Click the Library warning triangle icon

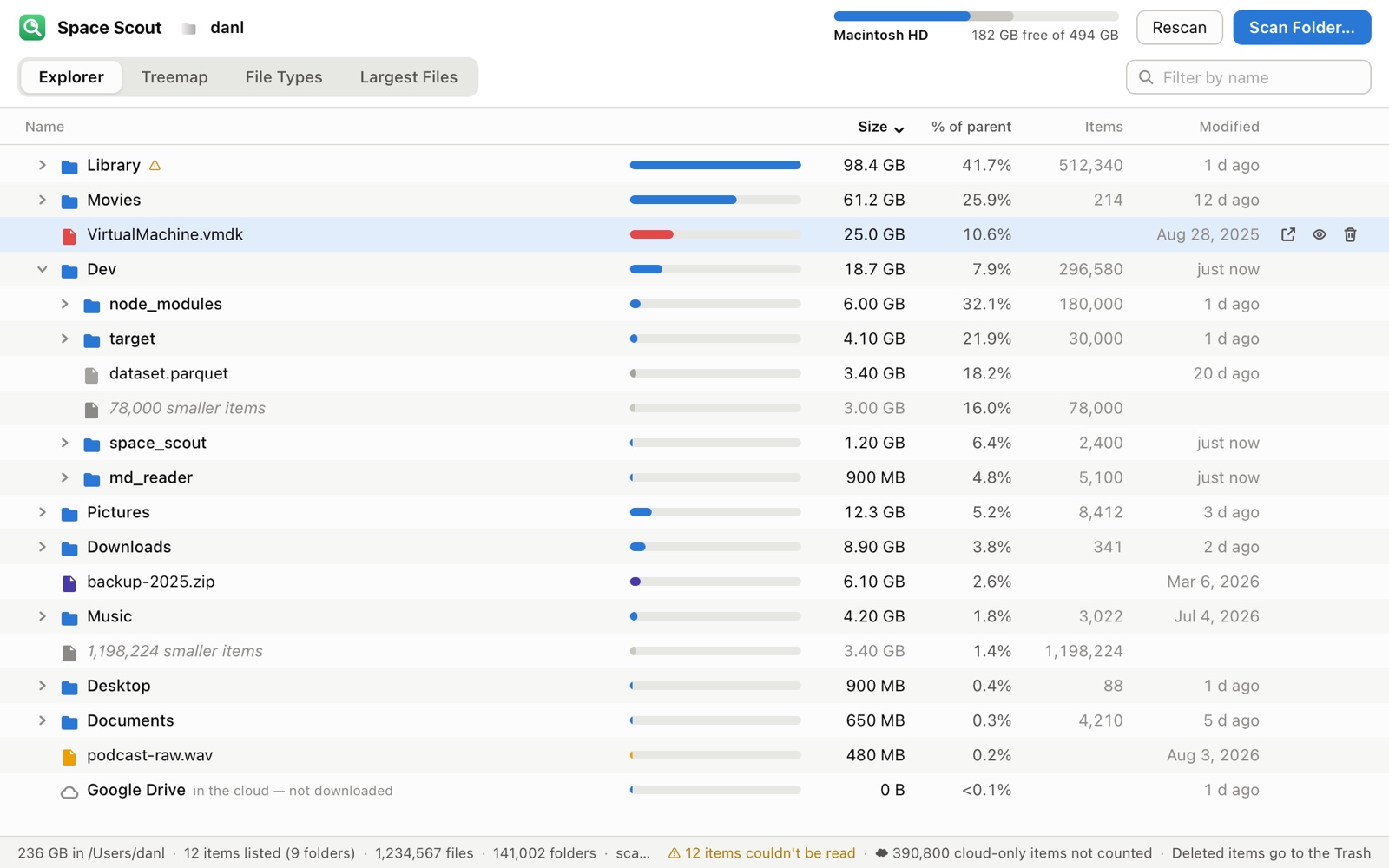(x=155, y=165)
